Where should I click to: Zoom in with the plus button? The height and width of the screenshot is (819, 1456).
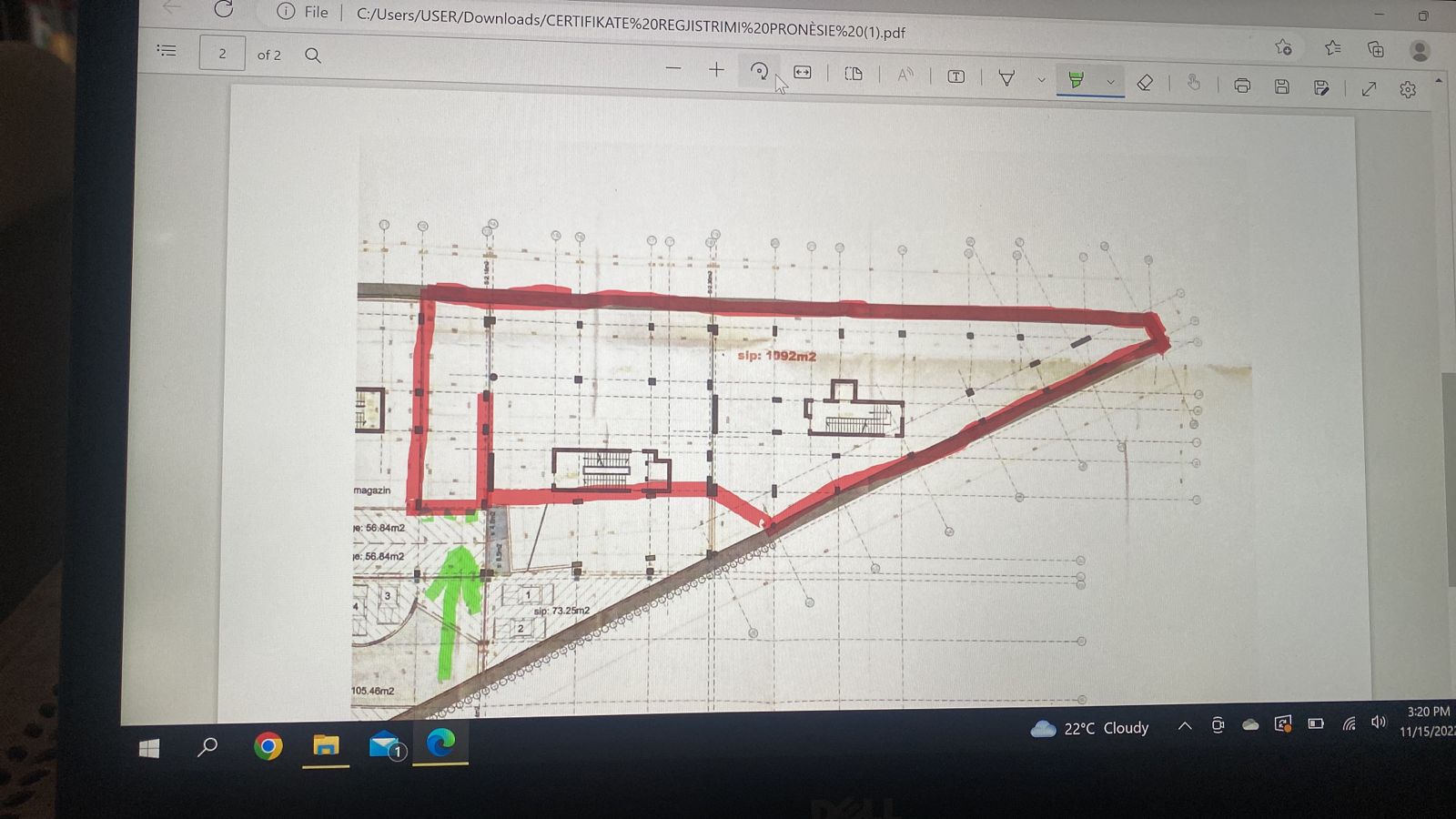[717, 69]
